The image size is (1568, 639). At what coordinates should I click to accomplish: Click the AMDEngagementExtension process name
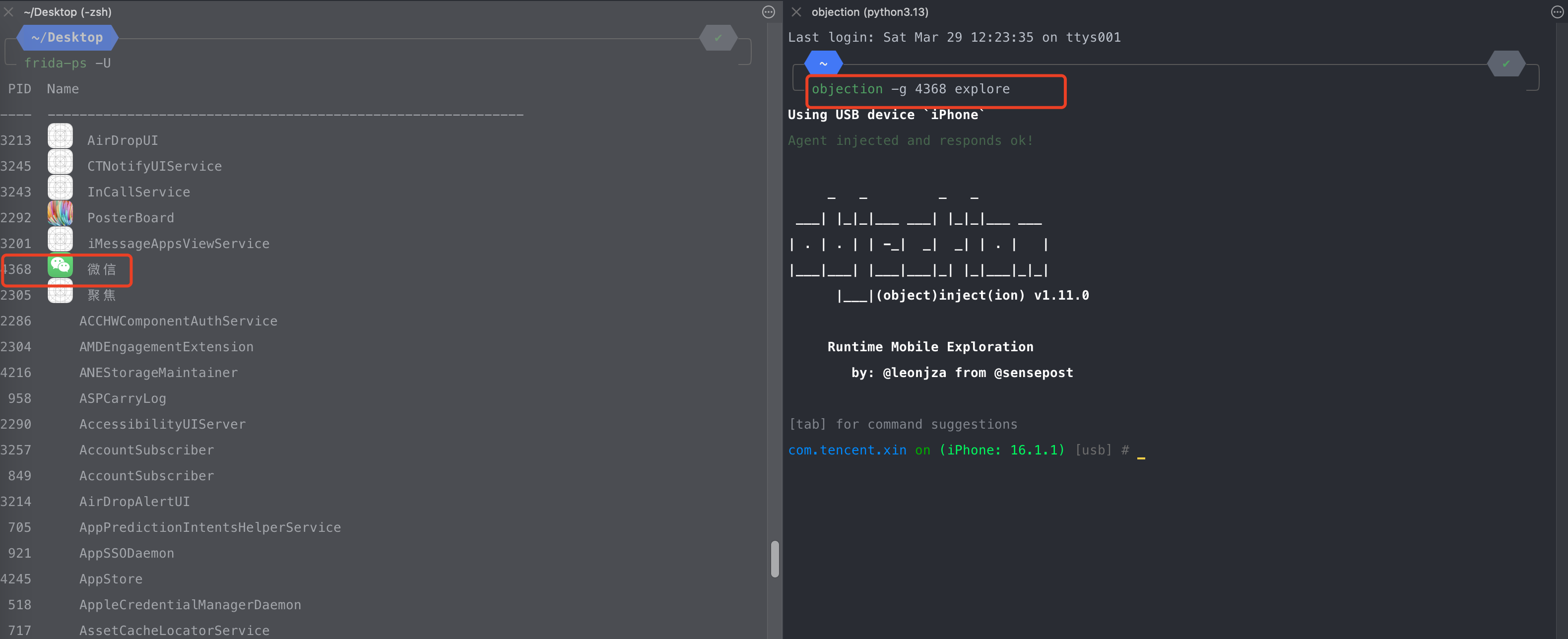click(x=166, y=347)
